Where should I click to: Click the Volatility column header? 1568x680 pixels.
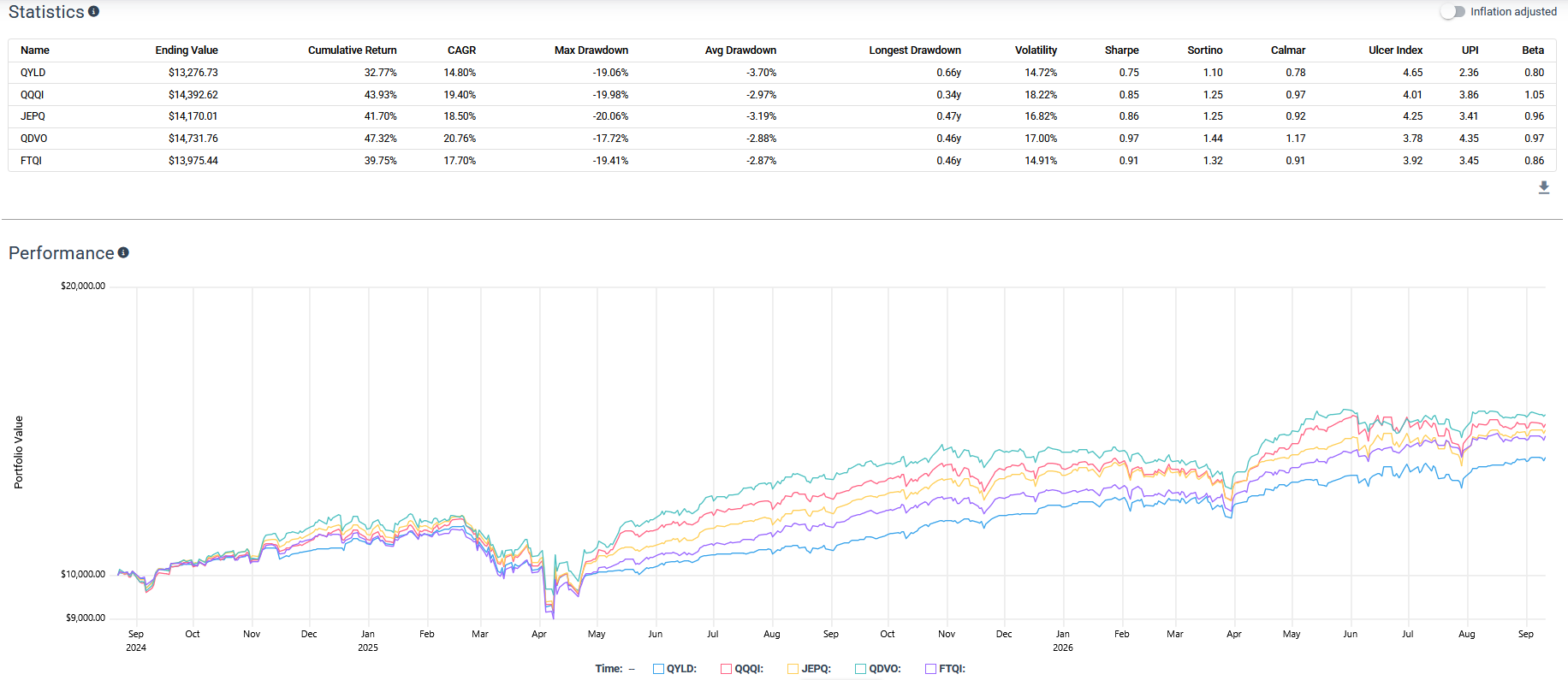(x=1036, y=50)
